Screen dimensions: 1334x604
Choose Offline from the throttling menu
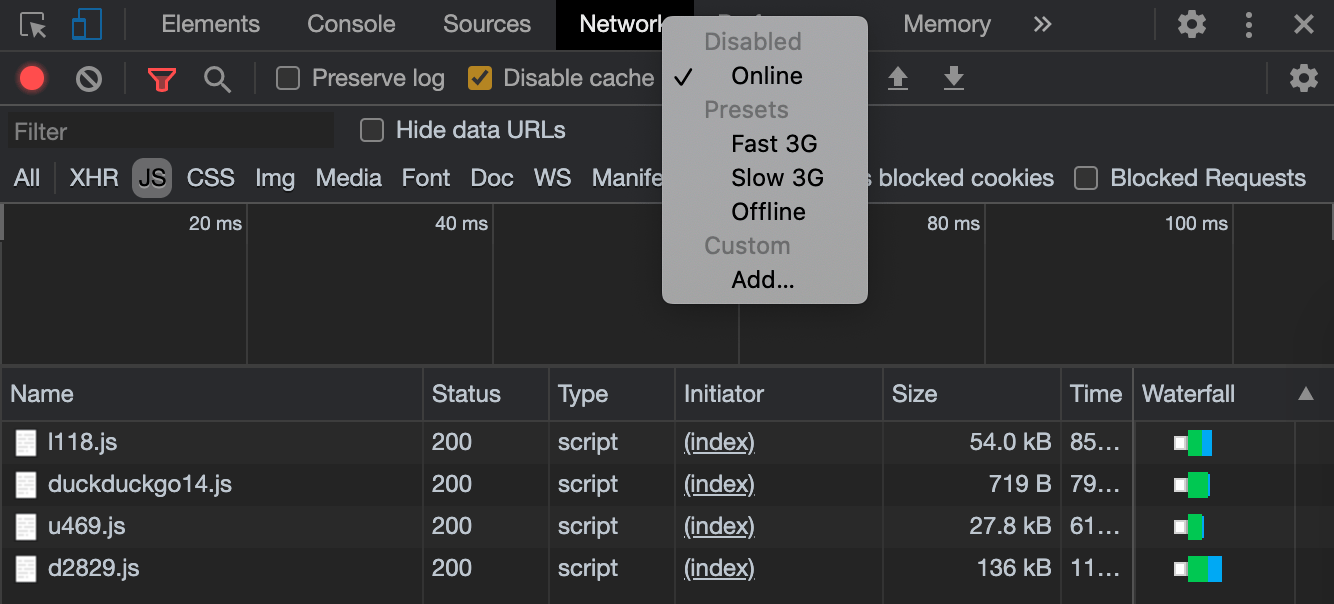pos(768,212)
